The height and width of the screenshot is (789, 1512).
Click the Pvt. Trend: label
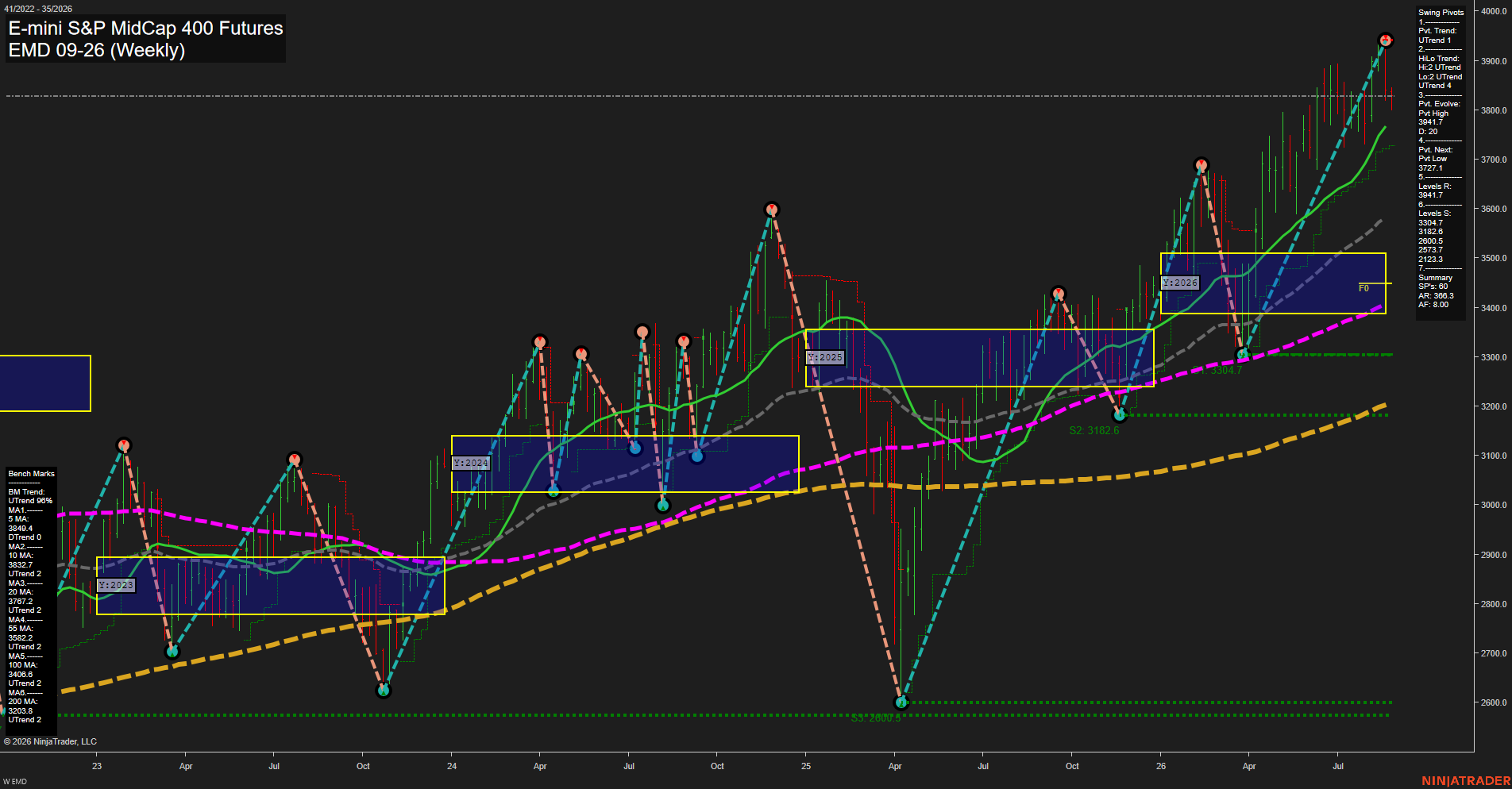tap(1437, 31)
